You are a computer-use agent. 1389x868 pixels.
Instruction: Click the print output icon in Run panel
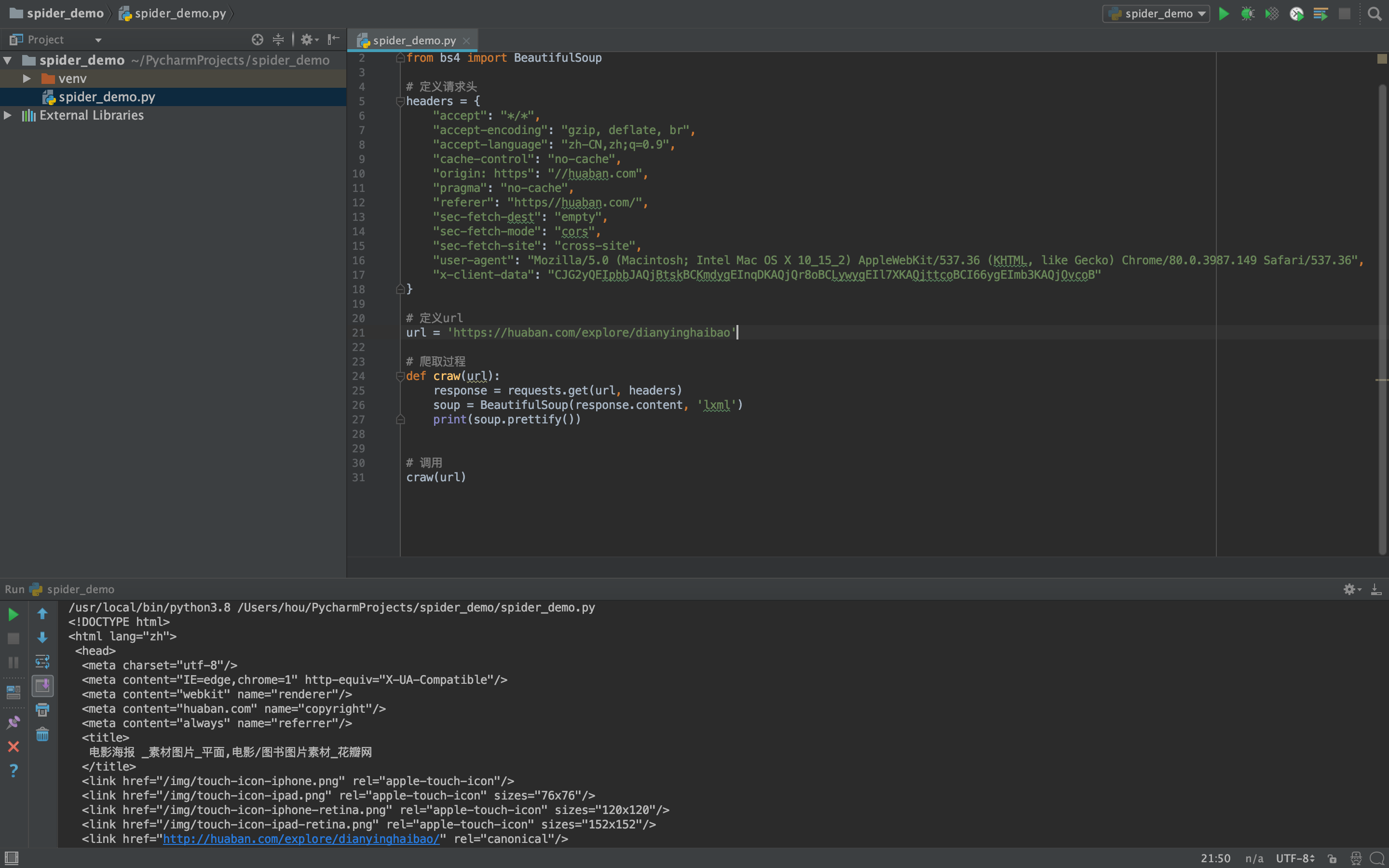pyautogui.click(x=42, y=709)
